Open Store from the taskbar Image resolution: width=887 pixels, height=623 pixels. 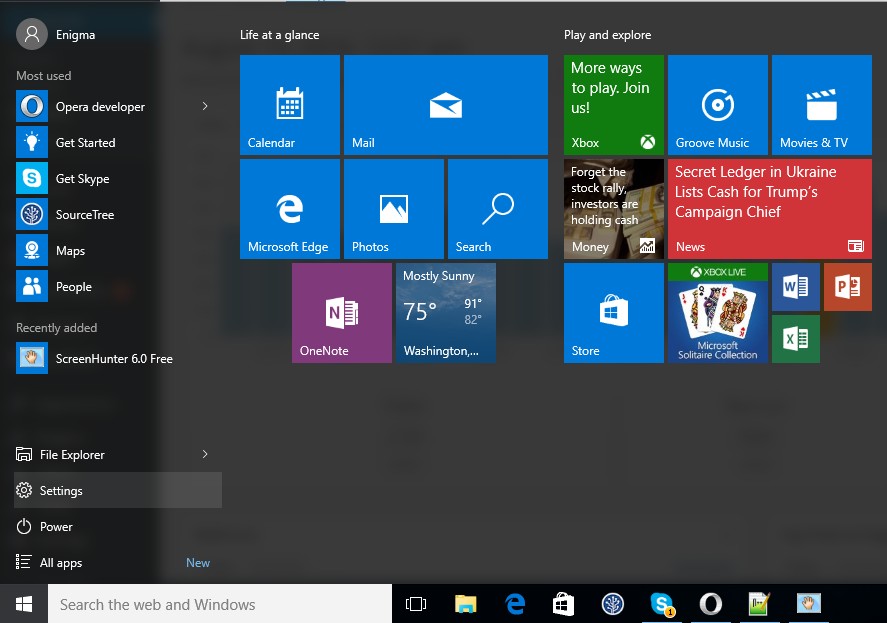(563, 604)
